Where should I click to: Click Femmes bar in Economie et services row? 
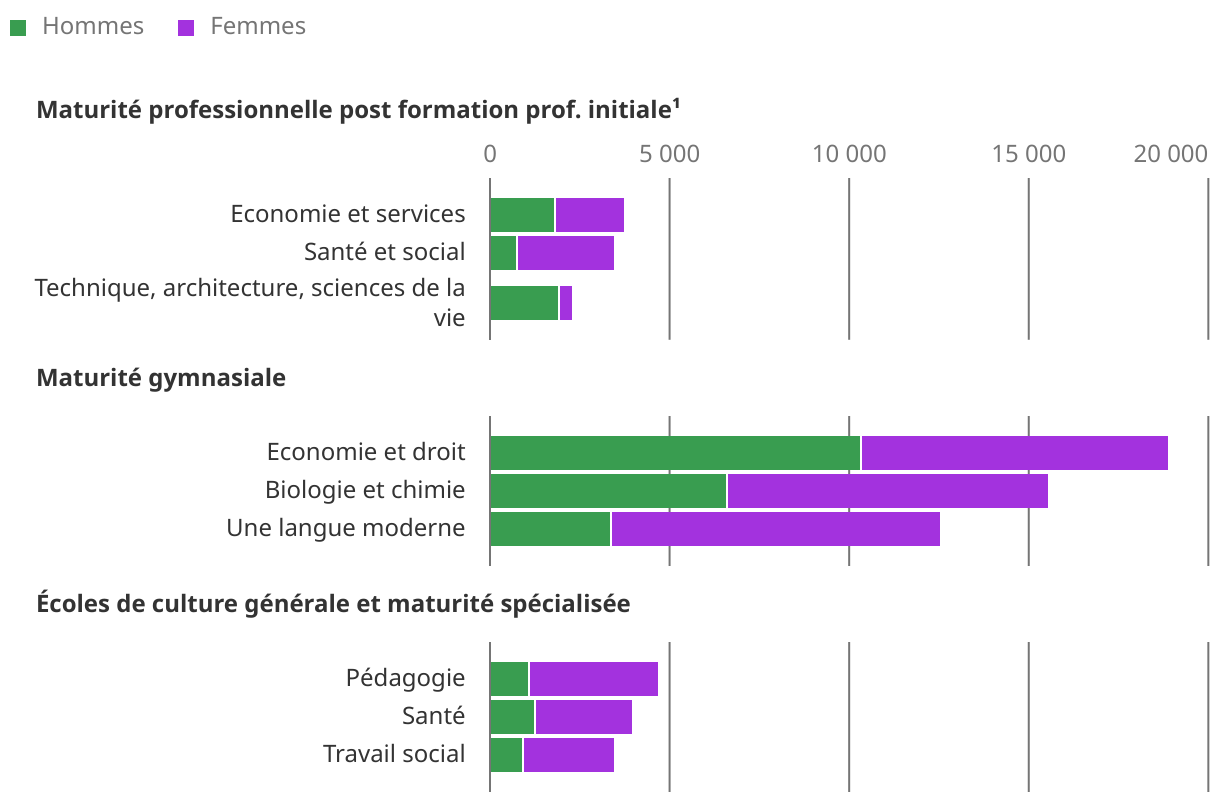coord(589,215)
